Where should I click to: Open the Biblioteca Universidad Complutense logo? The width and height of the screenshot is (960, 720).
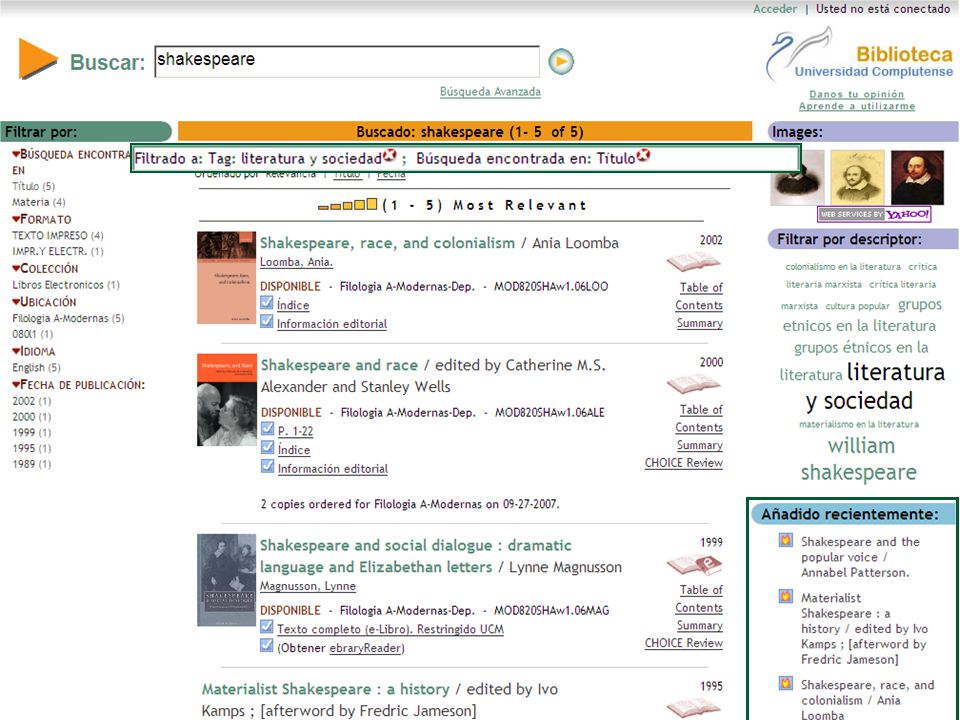[860, 54]
